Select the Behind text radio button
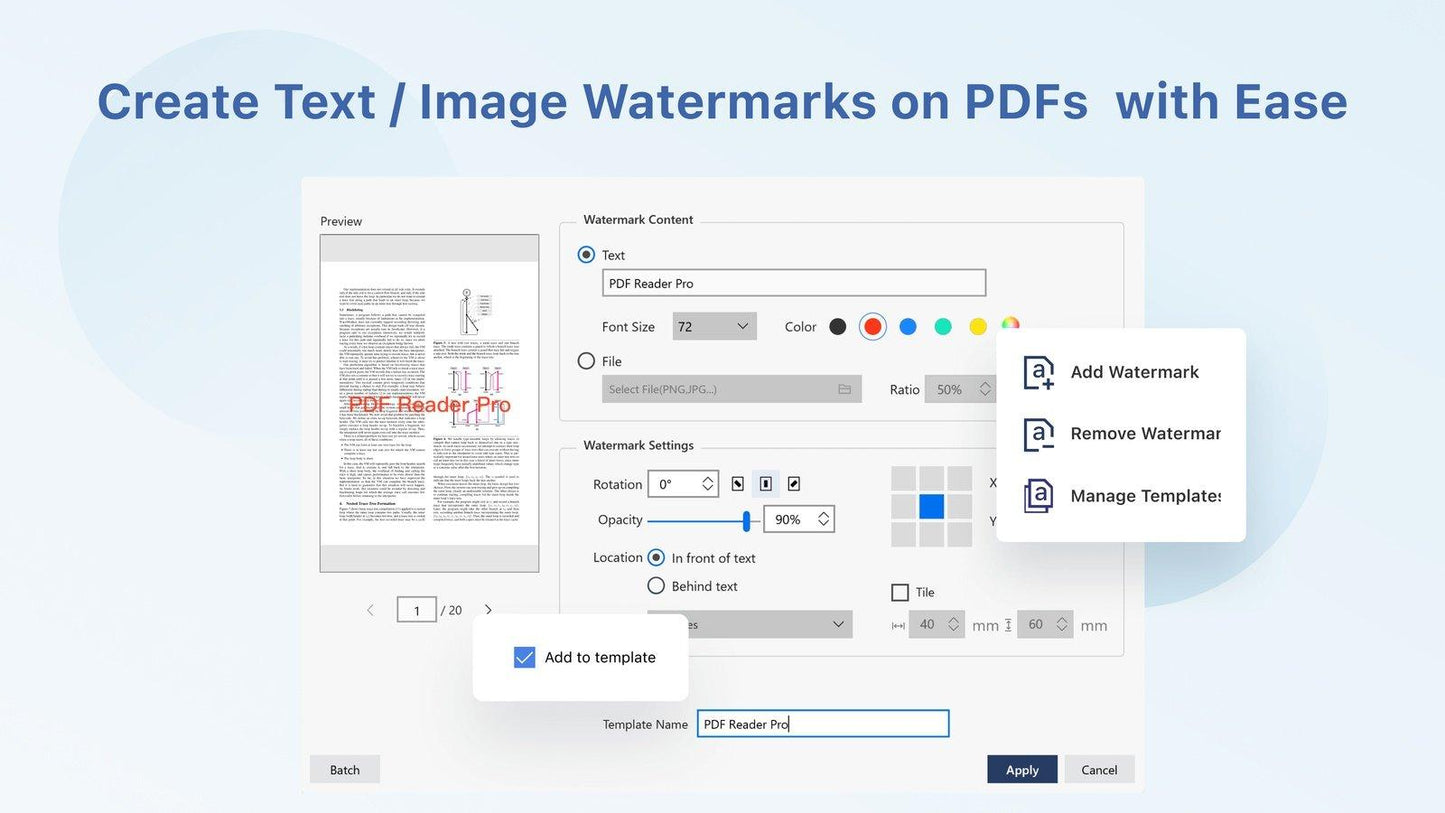Image resolution: width=1445 pixels, height=813 pixels. [x=656, y=586]
